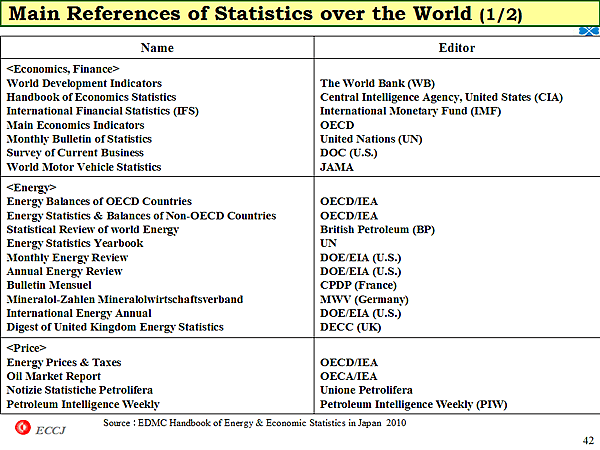Click United Nations (UN) editor
The height and width of the screenshot is (450, 600).
point(371,139)
